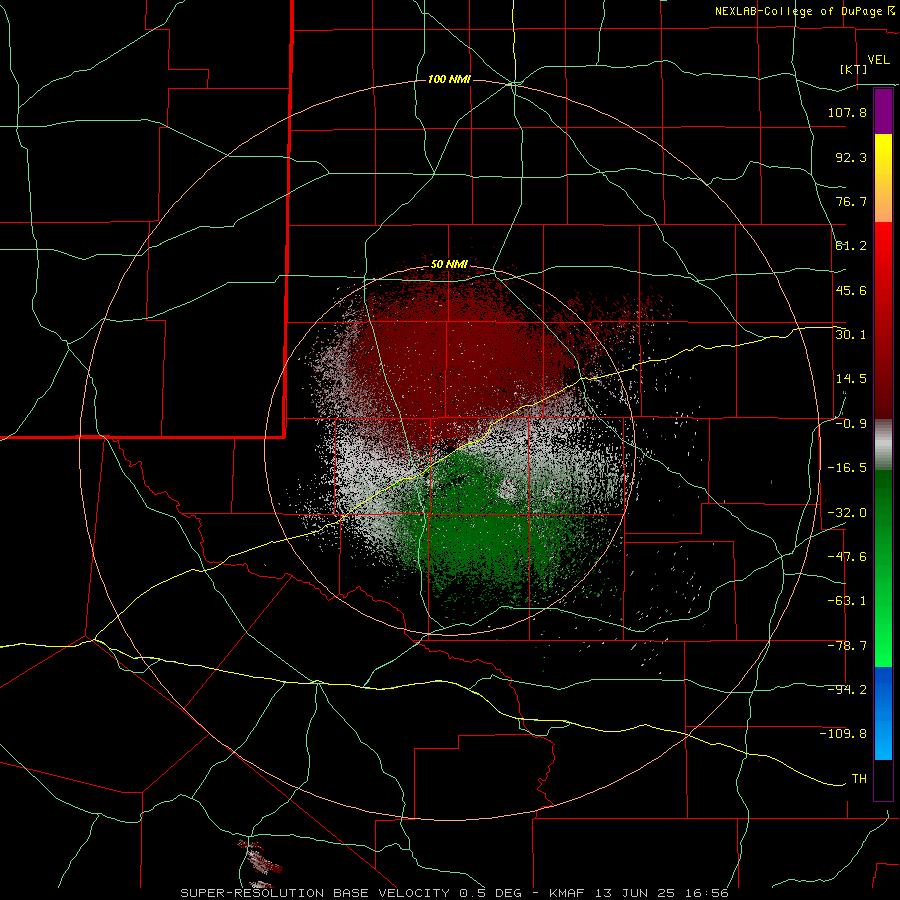Click the yellow-orange segment of velocity color bar
Viewport: 900px width, 900px height.
pos(883,178)
